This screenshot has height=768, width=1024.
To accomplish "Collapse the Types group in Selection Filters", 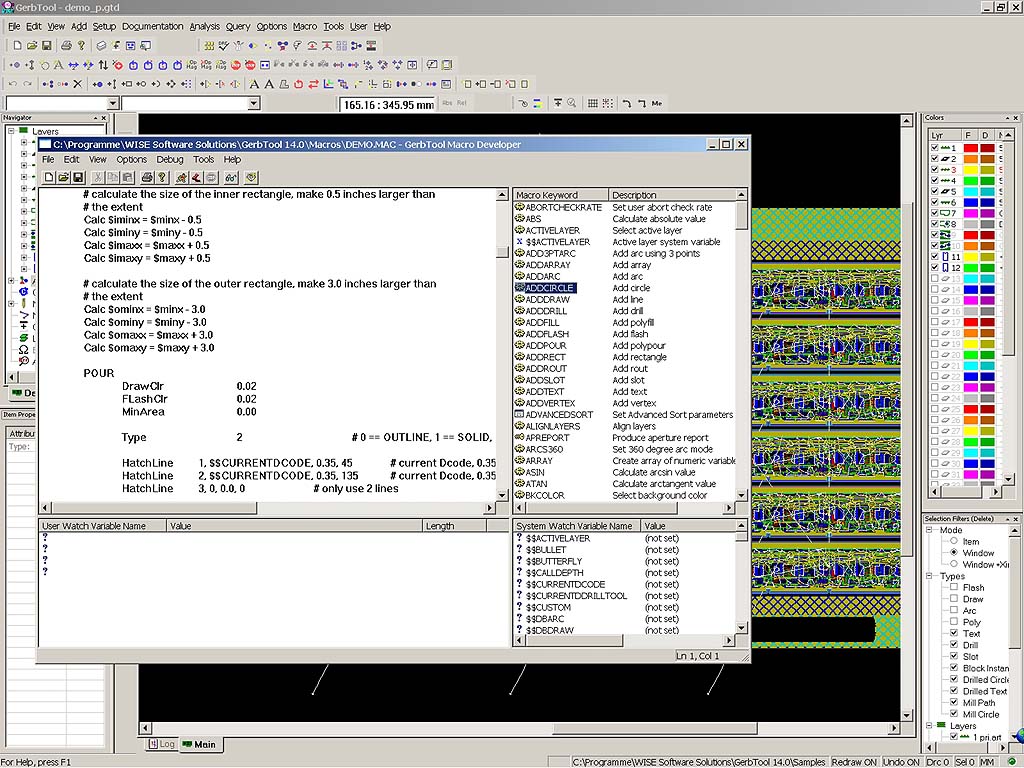I will pos(929,576).
